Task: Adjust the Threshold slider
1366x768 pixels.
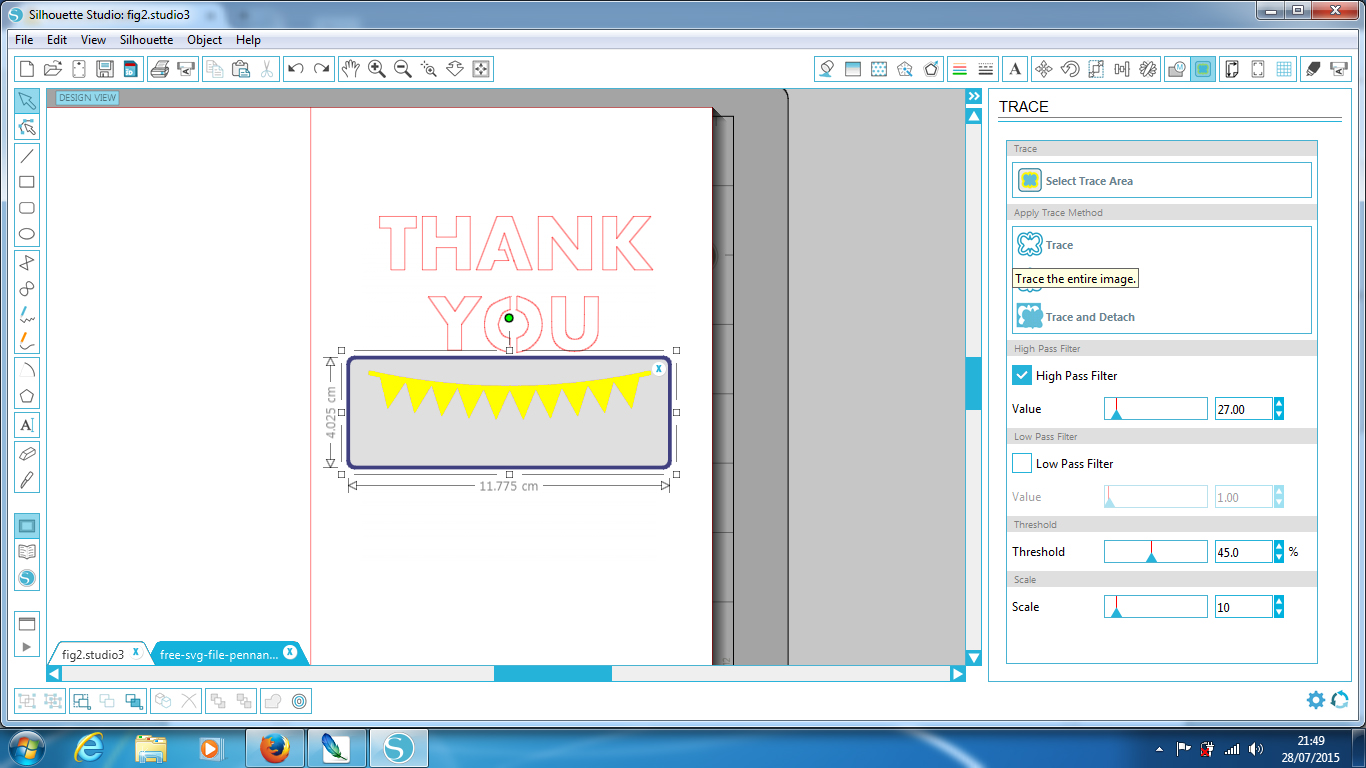Action: click(1155, 551)
